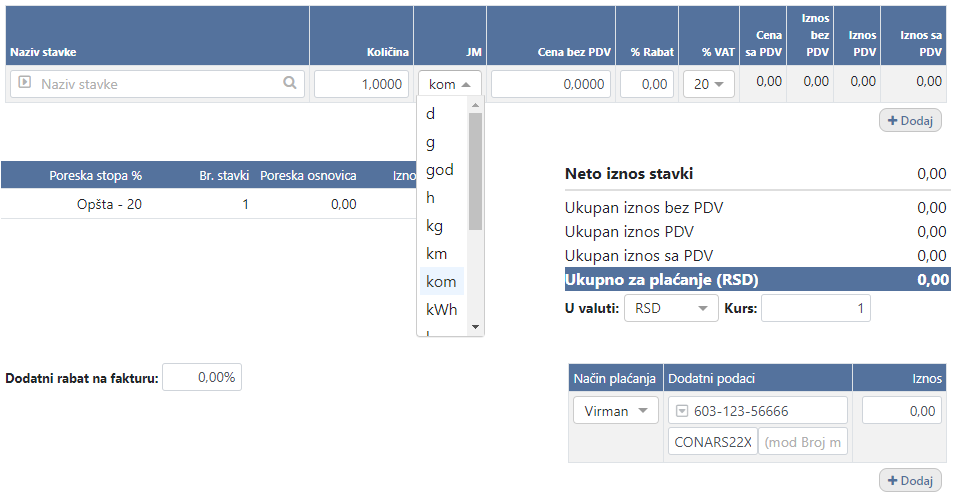954x496 pixels.
Task: Click the Dodatni podaci header
Action: 757,378
